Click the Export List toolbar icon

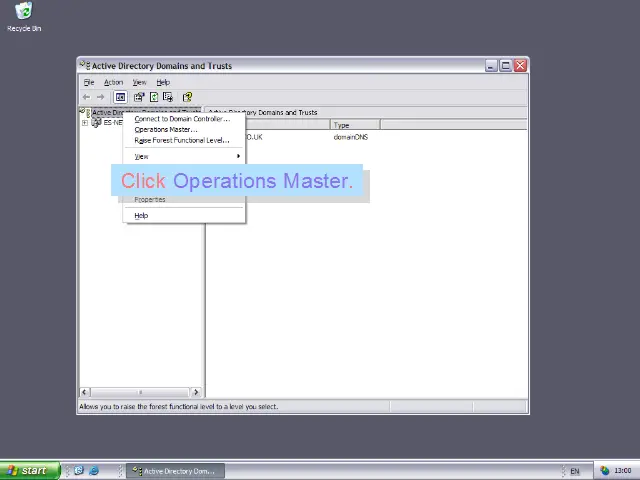coord(168,97)
